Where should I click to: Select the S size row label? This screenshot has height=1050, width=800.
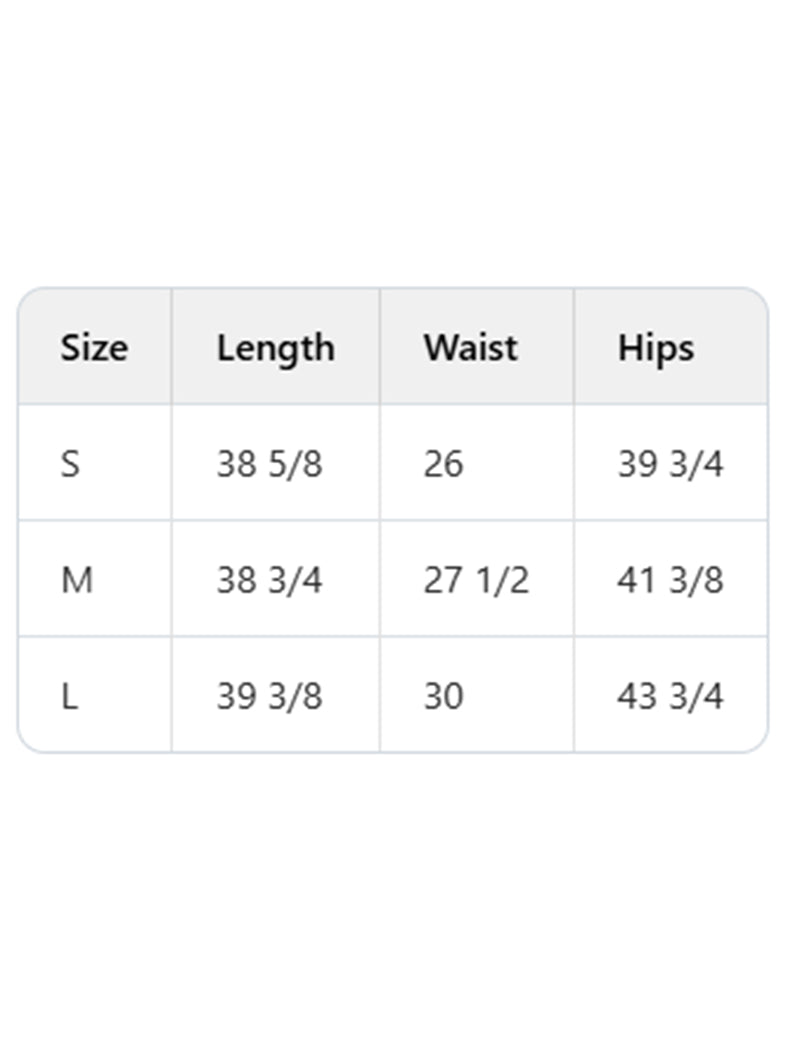point(70,464)
